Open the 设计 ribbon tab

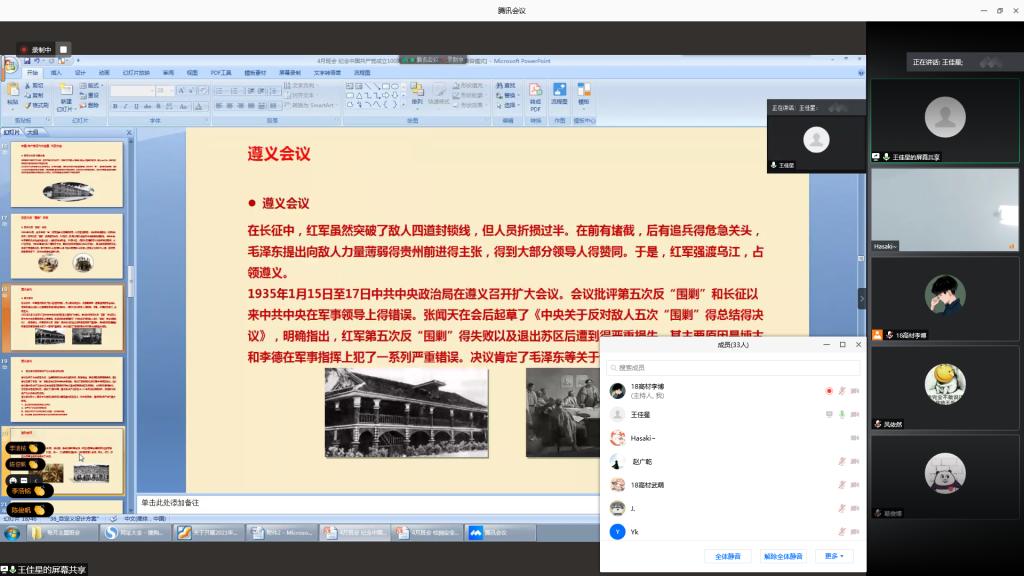click(x=80, y=73)
